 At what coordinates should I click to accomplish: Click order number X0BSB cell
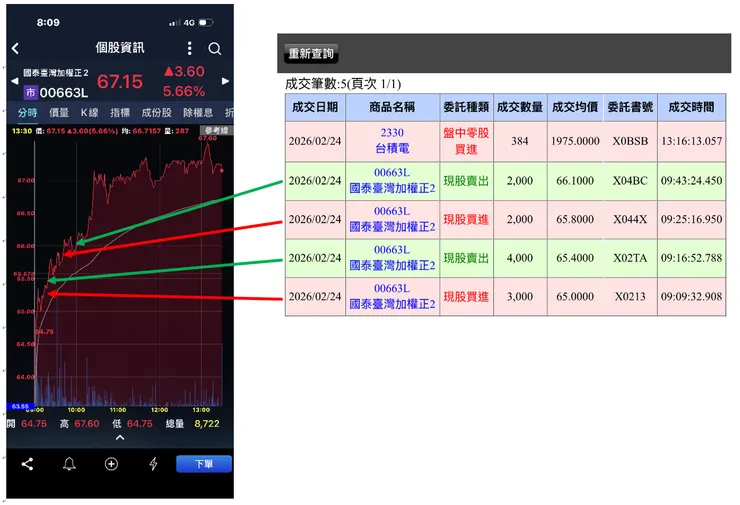coord(630,141)
